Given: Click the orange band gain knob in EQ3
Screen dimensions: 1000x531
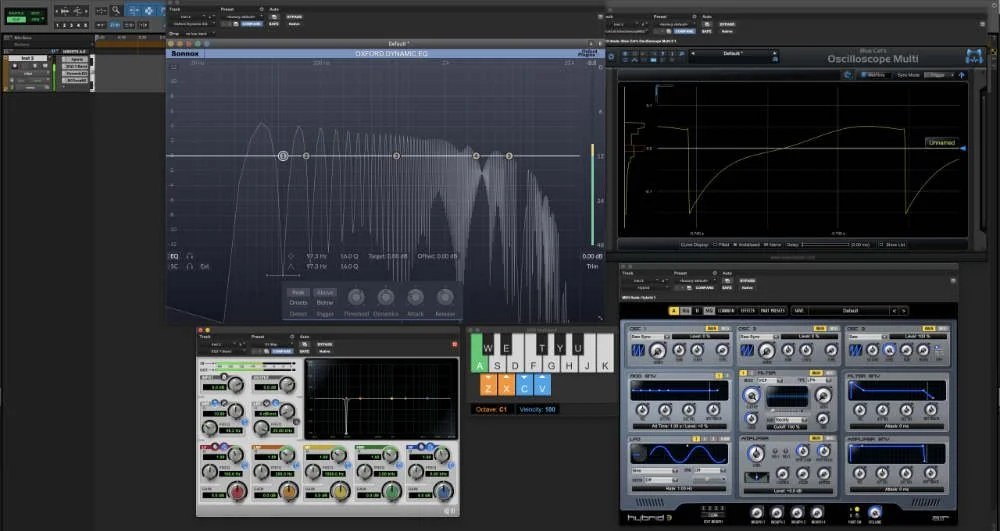Looking at the screenshot, I should pyautogui.click(x=289, y=491).
